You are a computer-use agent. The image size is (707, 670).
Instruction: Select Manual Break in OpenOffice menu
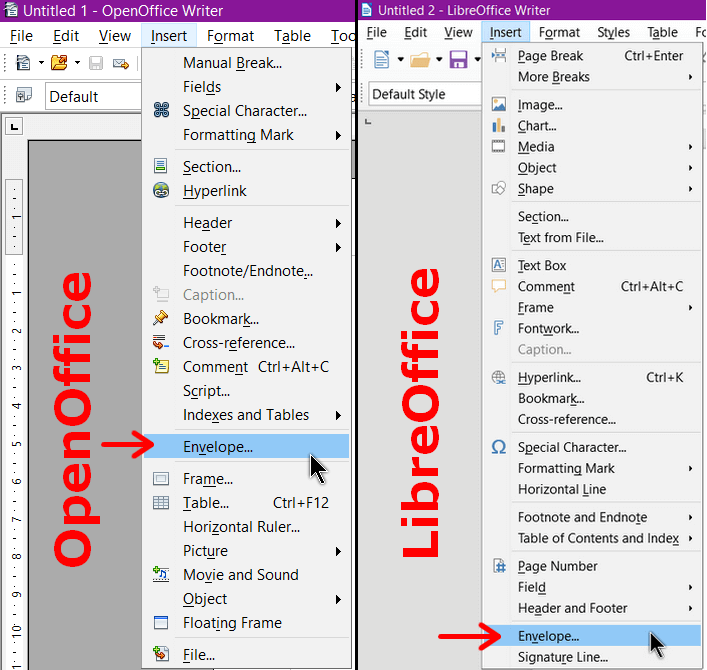(x=246, y=63)
